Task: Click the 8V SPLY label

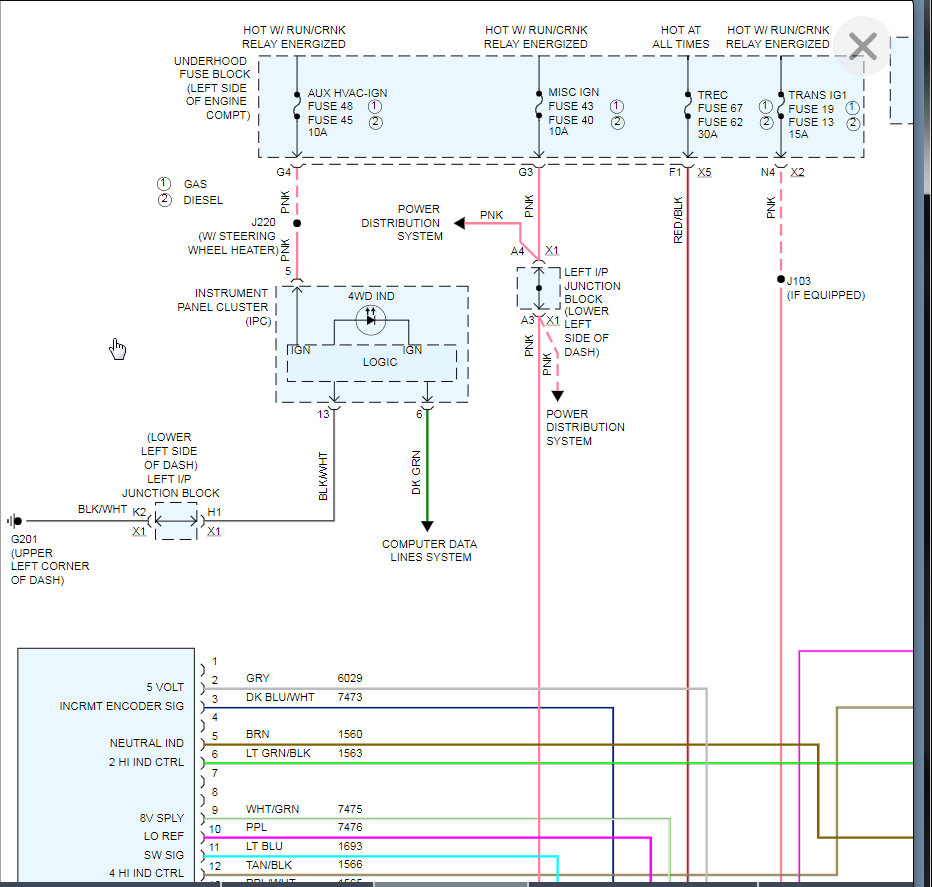Action: click(162, 818)
